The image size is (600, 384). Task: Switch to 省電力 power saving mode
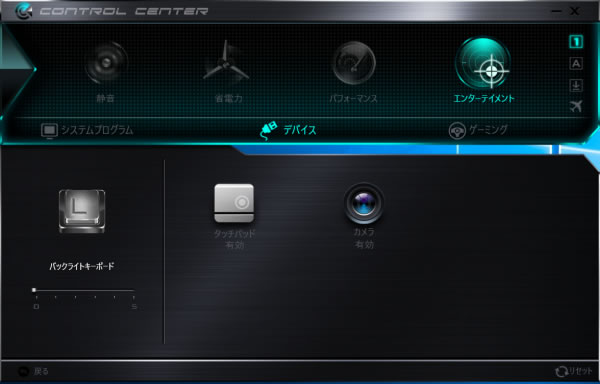pyautogui.click(x=227, y=61)
